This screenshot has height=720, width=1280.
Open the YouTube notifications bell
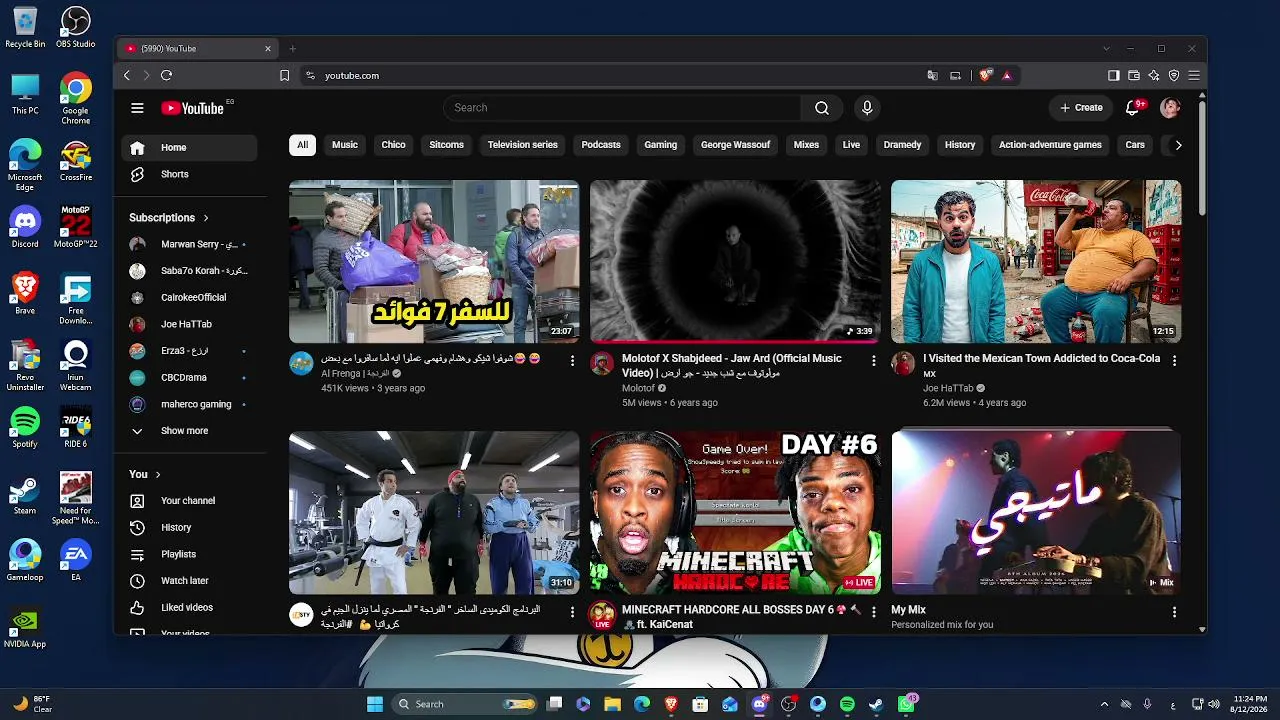1133,108
